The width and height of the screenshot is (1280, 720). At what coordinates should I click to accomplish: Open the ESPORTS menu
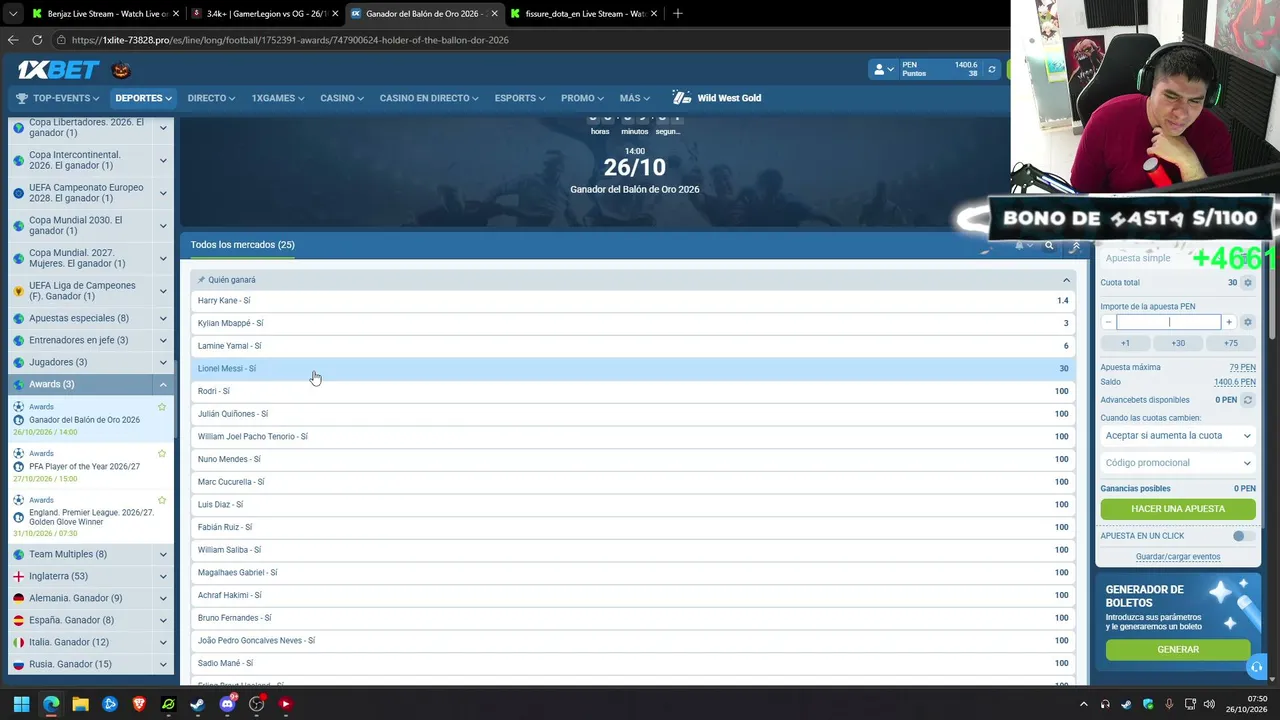[521, 98]
